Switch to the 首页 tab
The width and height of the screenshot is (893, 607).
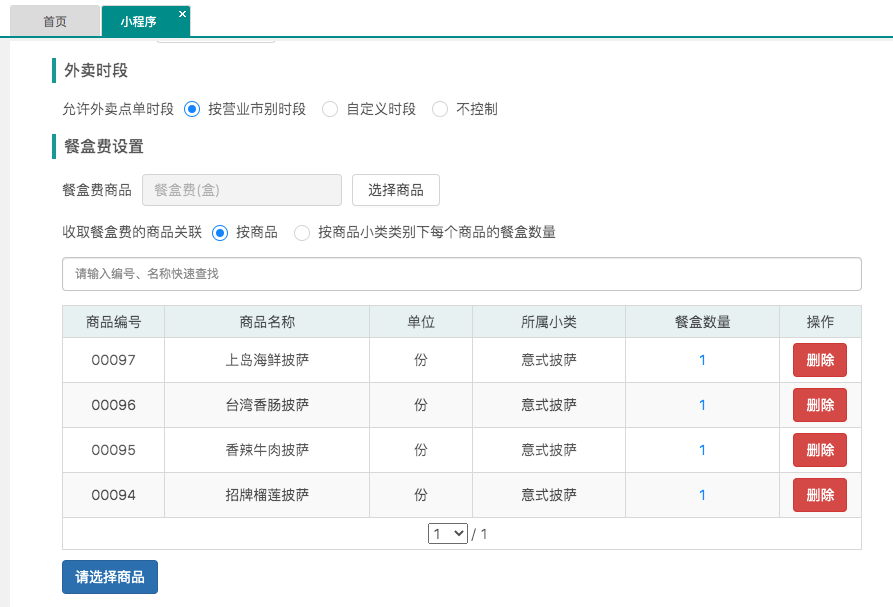click(x=55, y=21)
